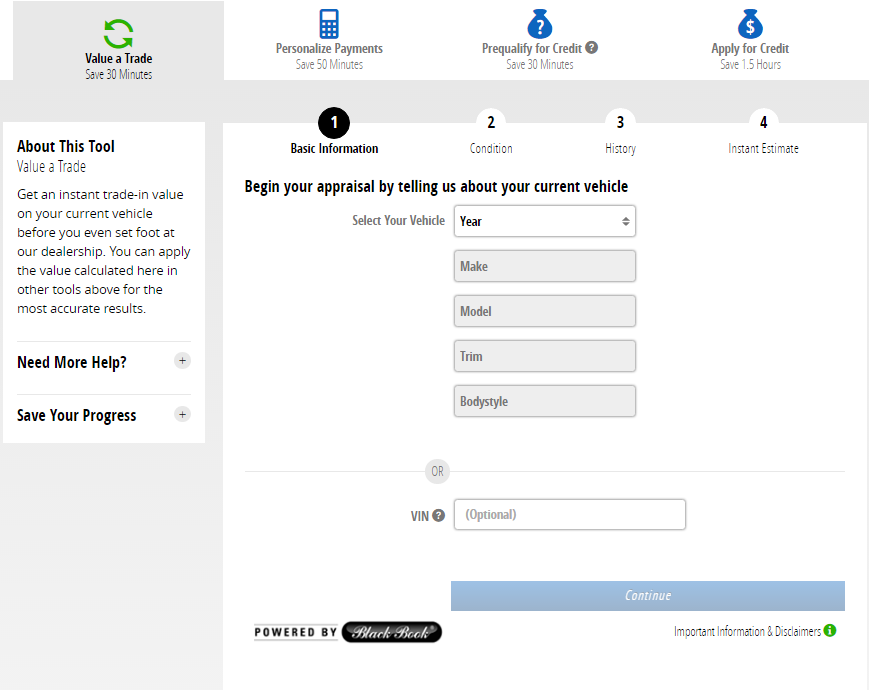Open Important Information & Disclaimers link
869x690 pixels.
click(747, 632)
